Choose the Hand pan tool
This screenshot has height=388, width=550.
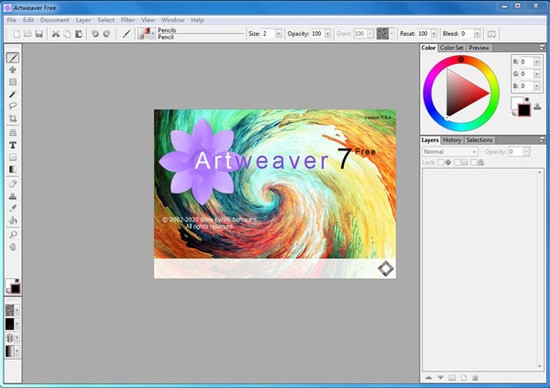[x=13, y=247]
